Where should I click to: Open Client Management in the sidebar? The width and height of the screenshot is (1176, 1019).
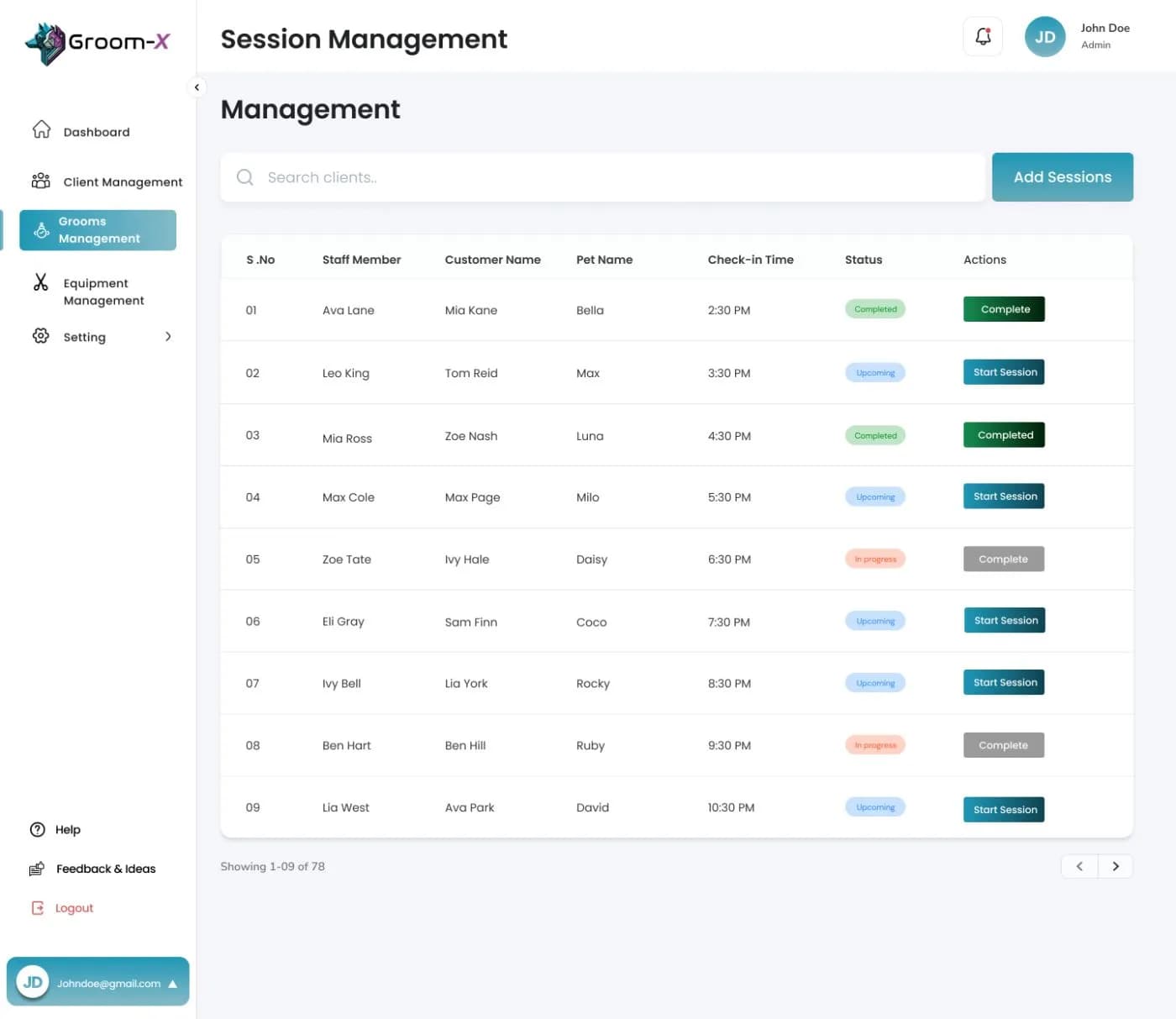123,182
